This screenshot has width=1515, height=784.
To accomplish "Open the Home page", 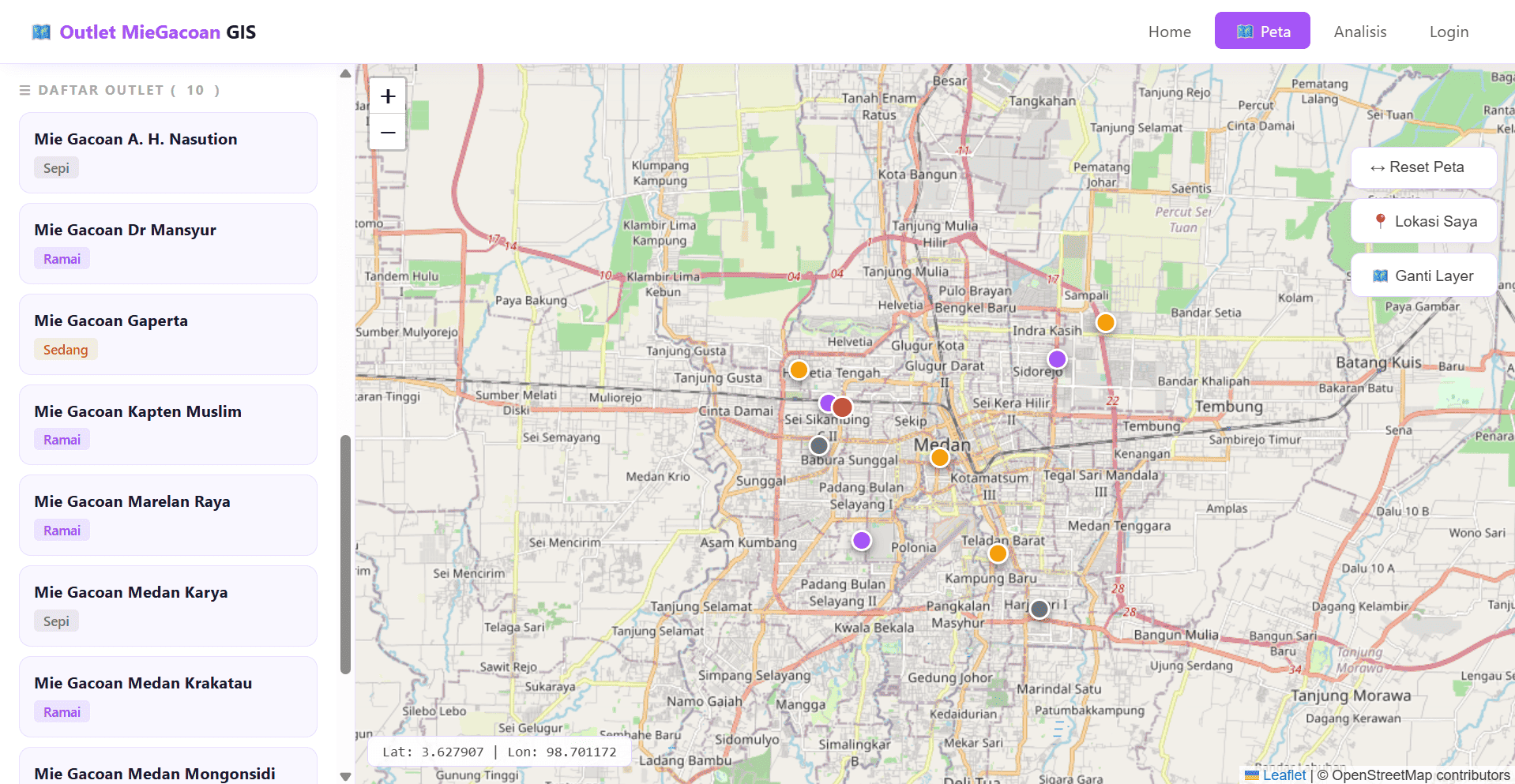I will (x=1170, y=32).
